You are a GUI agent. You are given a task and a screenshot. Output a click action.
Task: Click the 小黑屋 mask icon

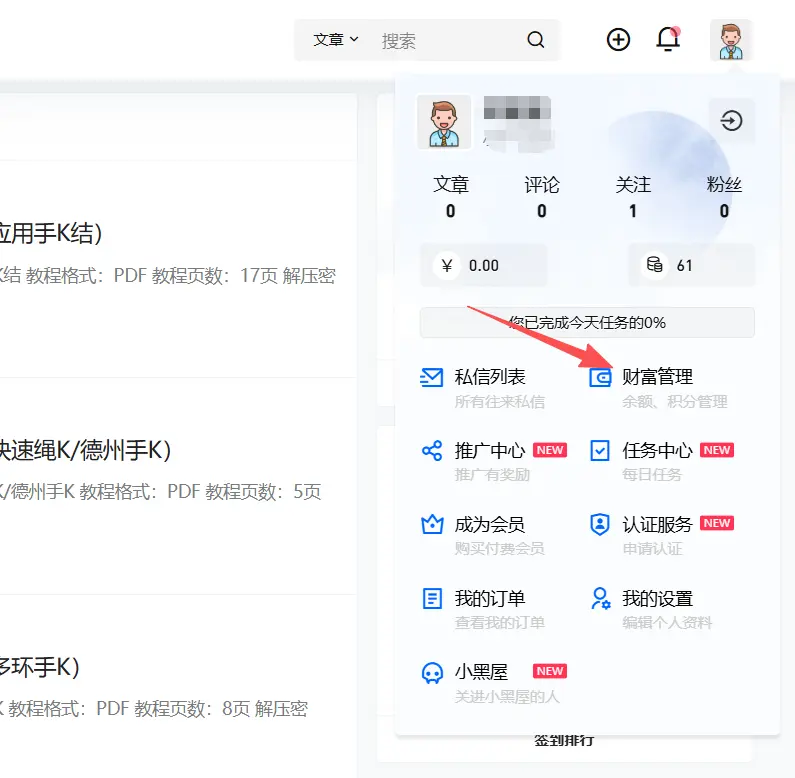(x=432, y=673)
